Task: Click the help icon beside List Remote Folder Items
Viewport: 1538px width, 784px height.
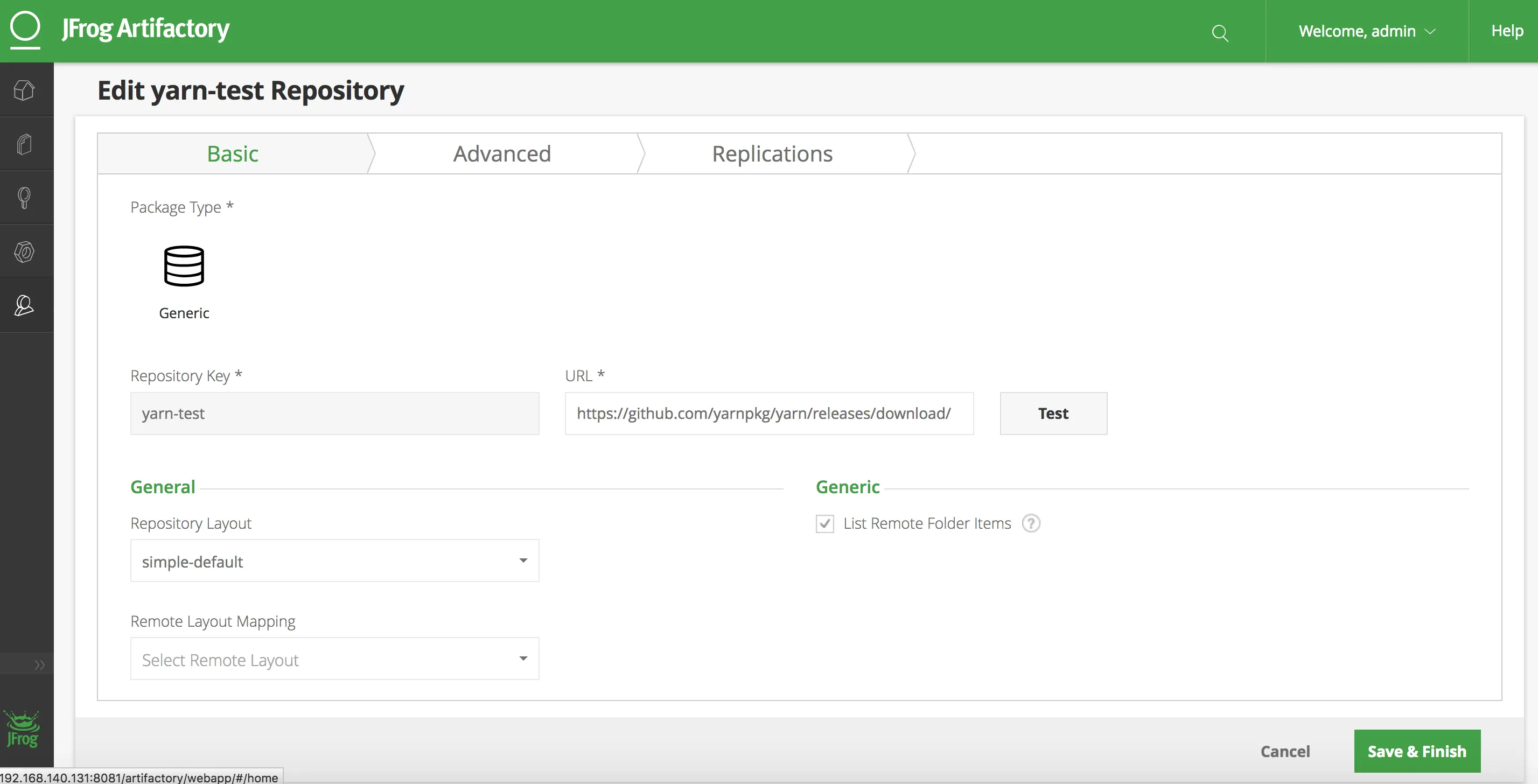Action: pyautogui.click(x=1031, y=523)
